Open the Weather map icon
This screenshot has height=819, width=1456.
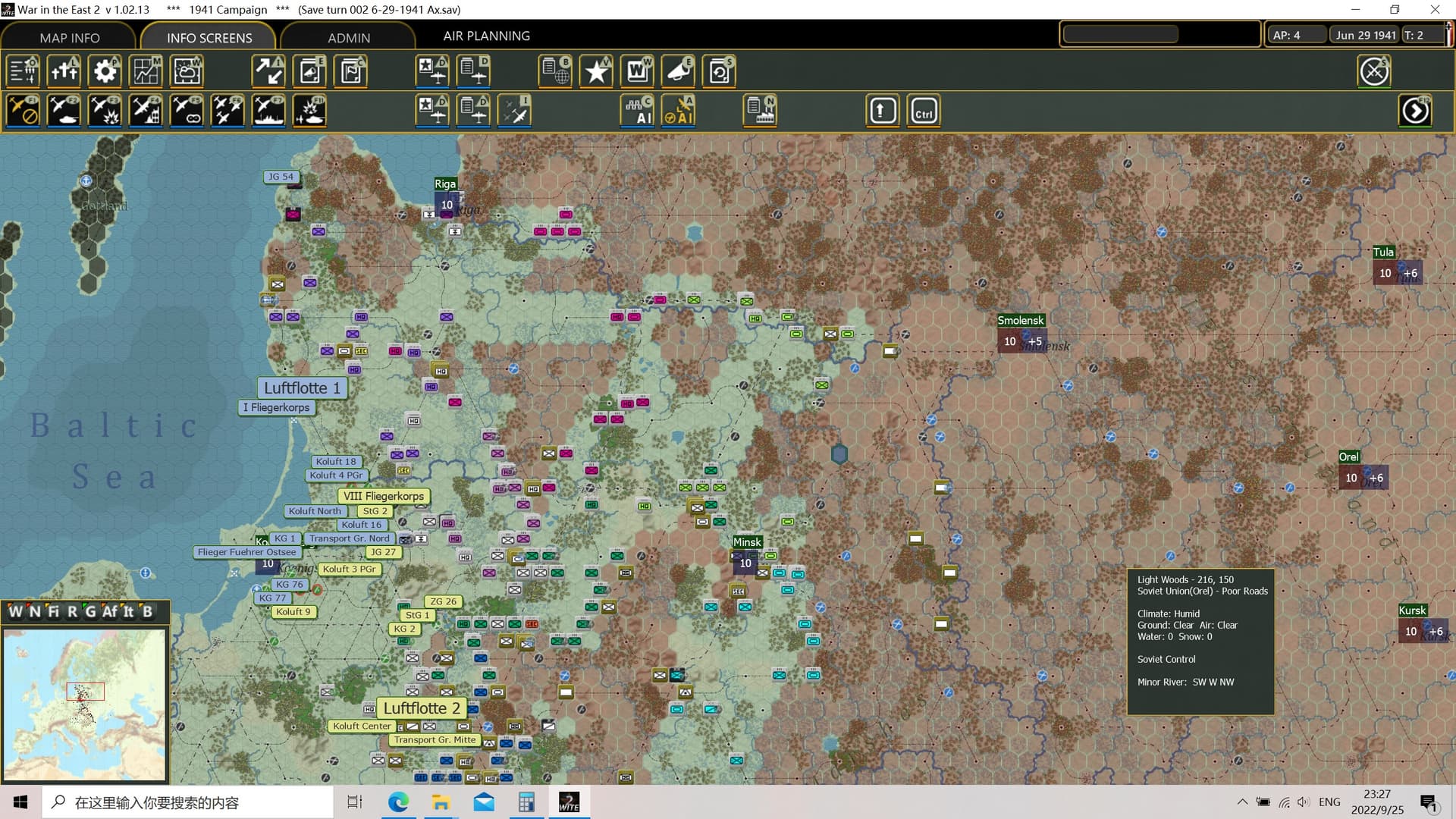point(187,71)
